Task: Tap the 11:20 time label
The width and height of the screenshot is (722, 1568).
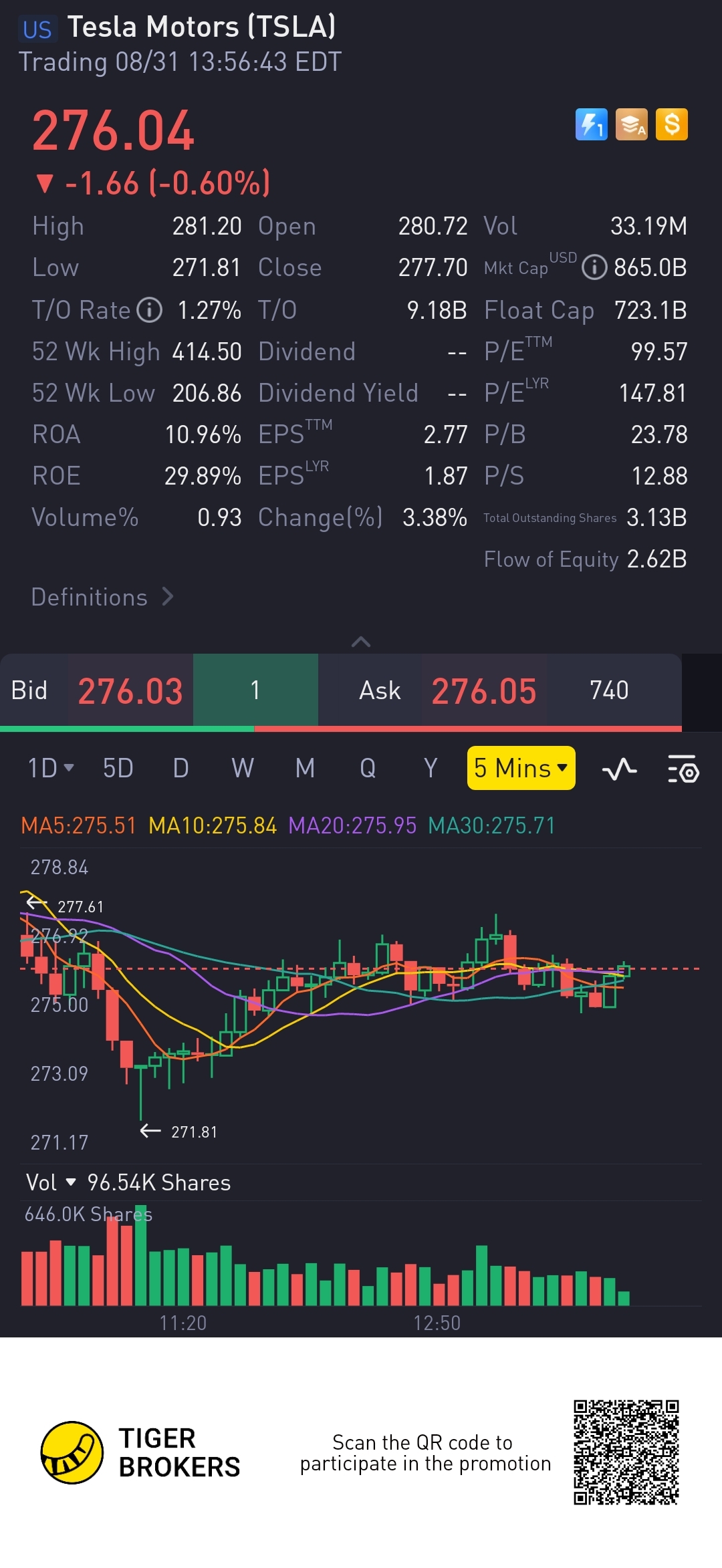Action: [x=183, y=1323]
